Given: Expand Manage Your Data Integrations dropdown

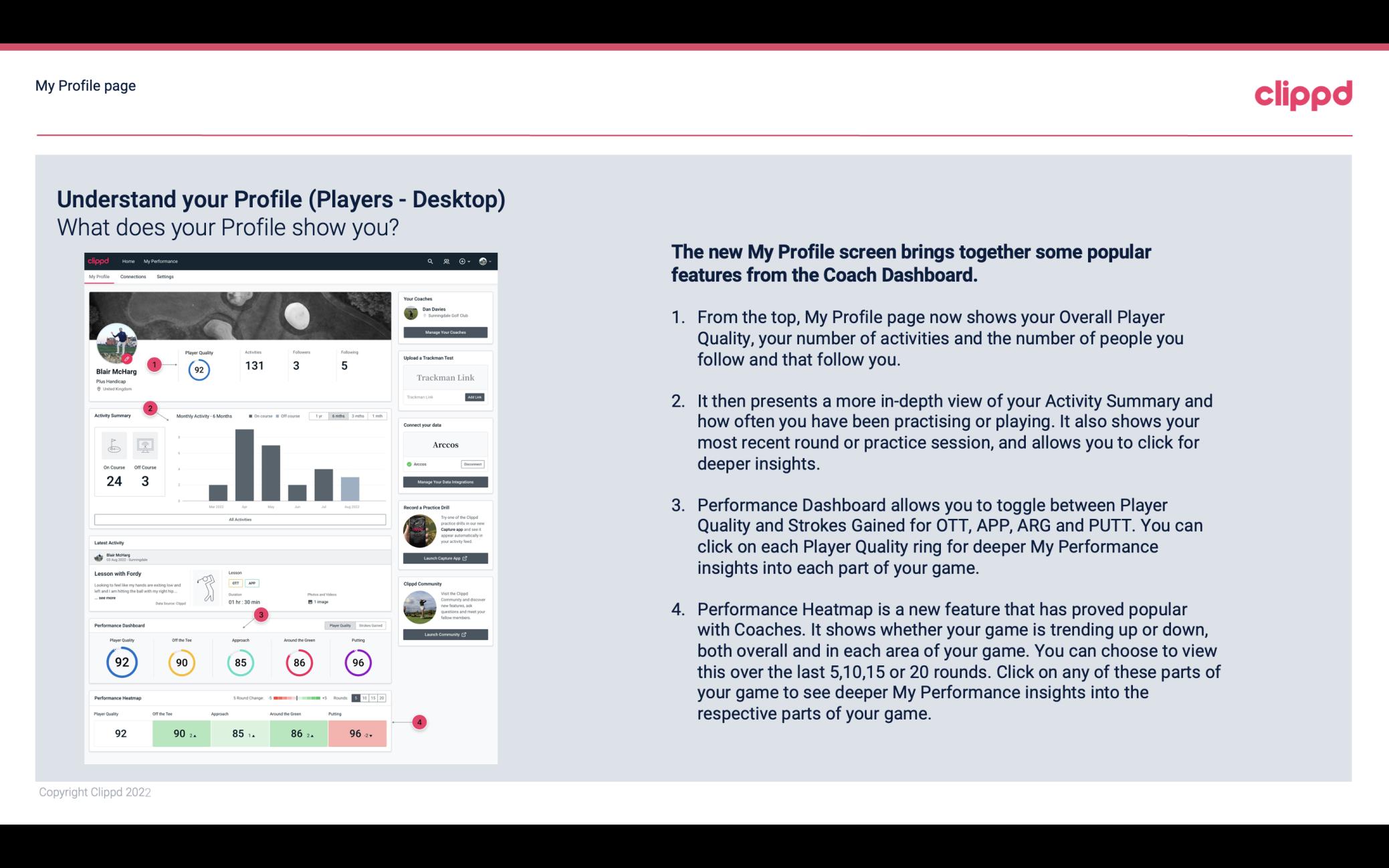Looking at the screenshot, I should coord(445,482).
